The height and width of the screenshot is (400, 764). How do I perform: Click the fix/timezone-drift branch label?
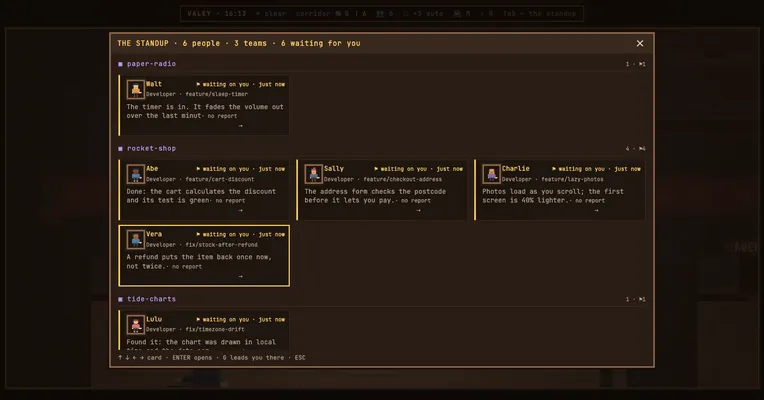(215, 329)
